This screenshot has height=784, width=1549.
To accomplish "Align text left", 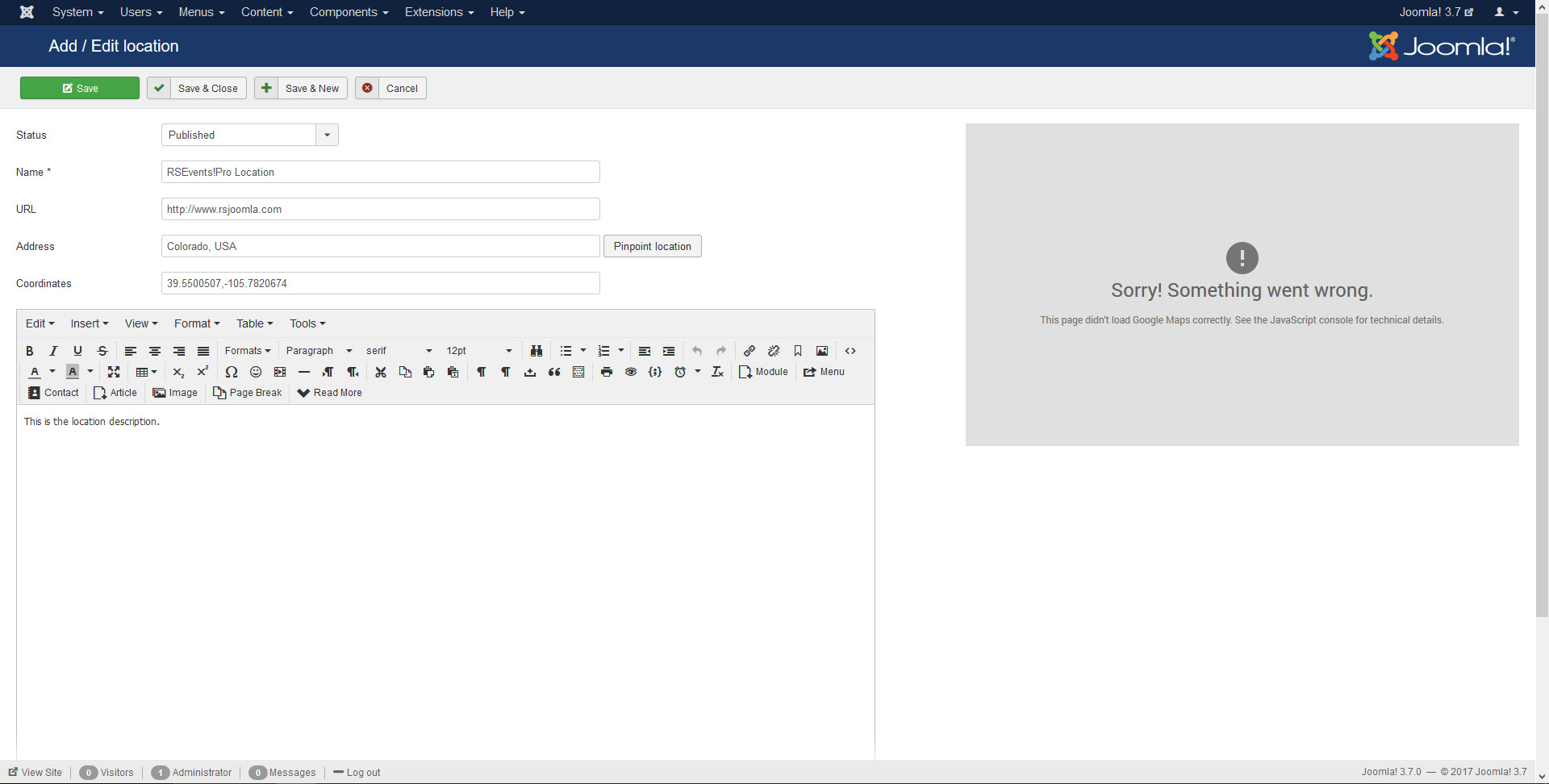I will pos(131,351).
